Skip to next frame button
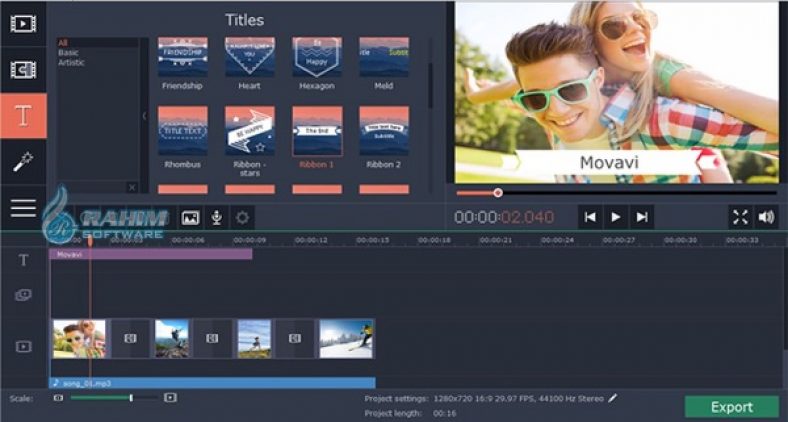The image size is (788, 422). coord(642,217)
